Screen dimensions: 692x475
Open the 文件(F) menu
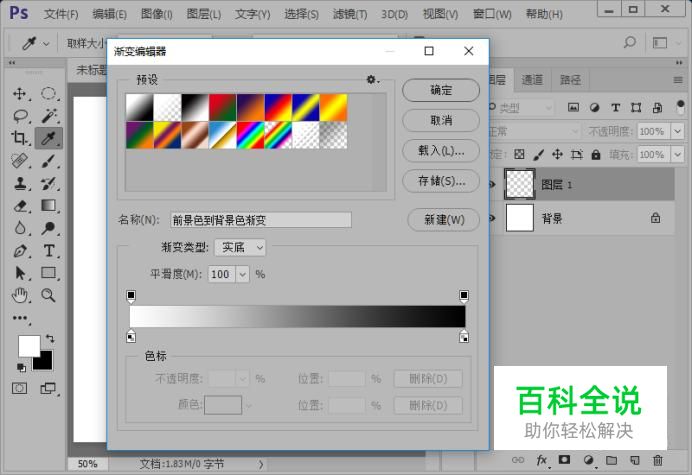pos(61,14)
